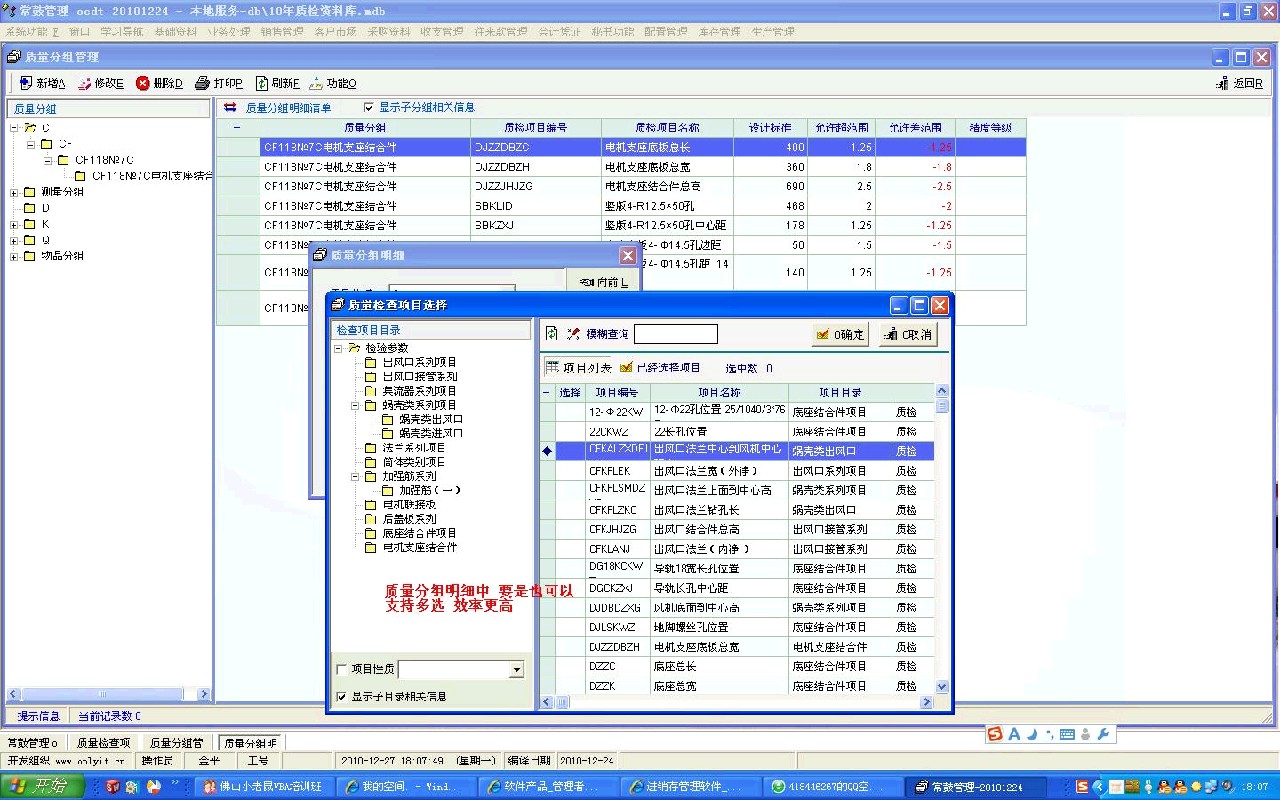The height and width of the screenshot is (800, 1280).
Task: Expand the 物品分组 tree node
Action: (14, 256)
